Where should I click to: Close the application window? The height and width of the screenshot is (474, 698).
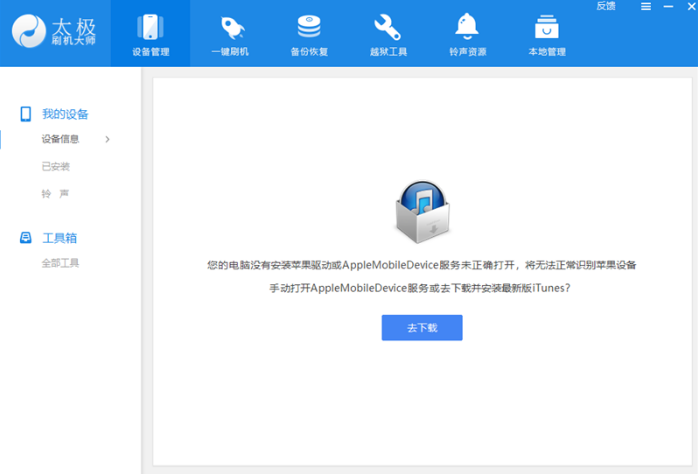click(x=691, y=6)
